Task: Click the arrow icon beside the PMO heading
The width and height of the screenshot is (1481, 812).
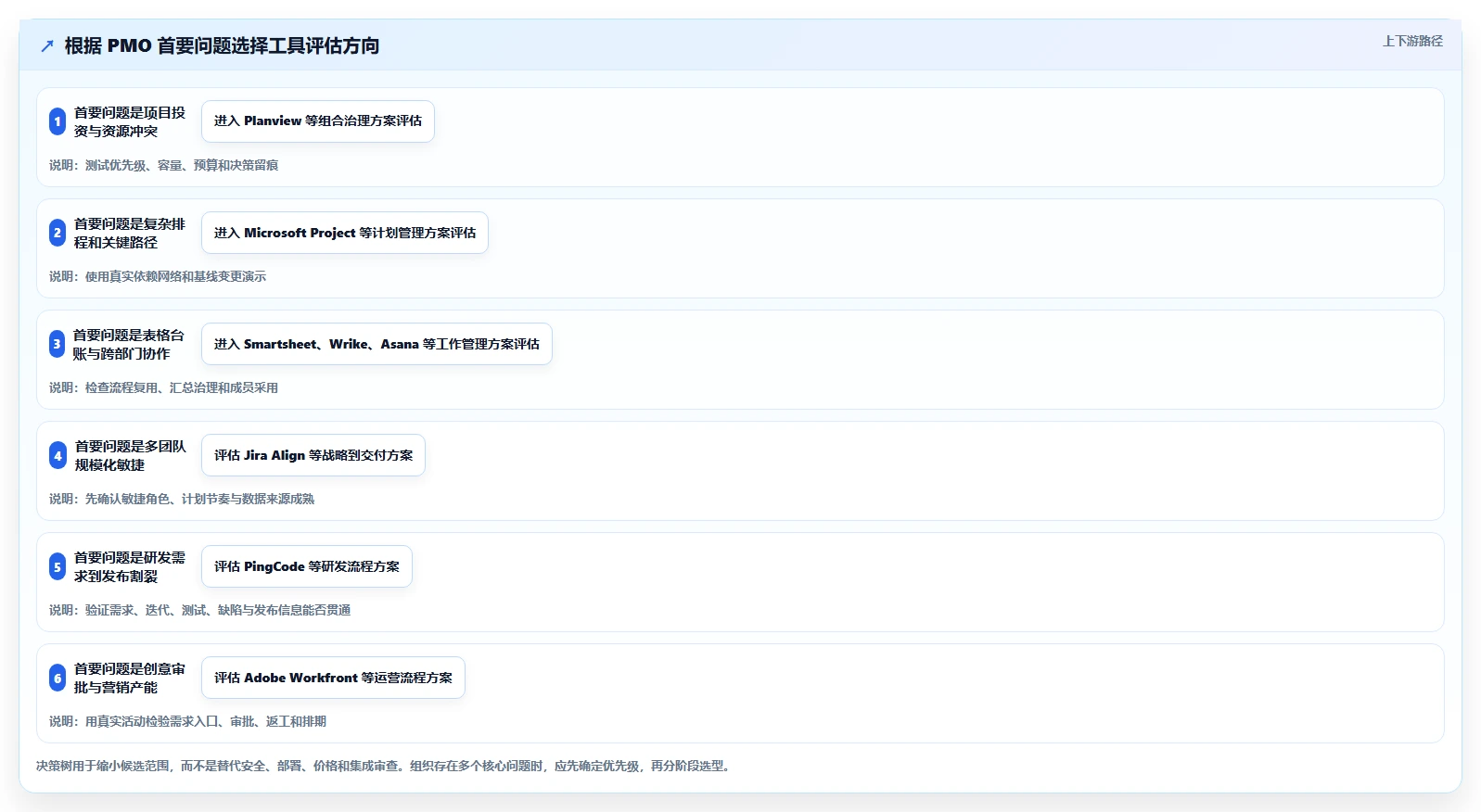Action: 47,46
